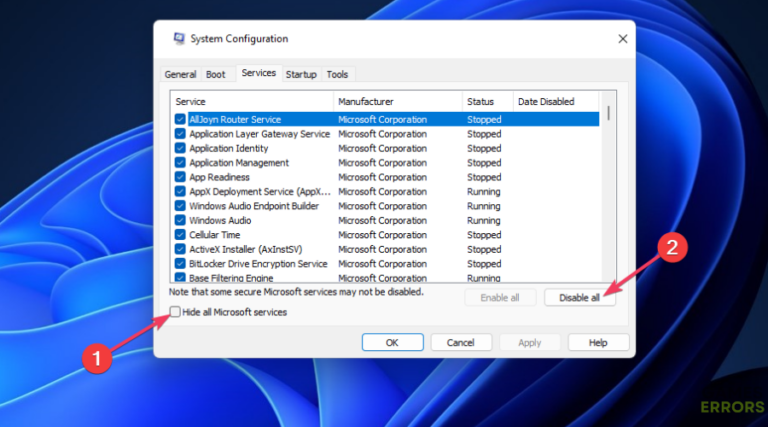Open the Boot tab

pyautogui.click(x=215, y=74)
